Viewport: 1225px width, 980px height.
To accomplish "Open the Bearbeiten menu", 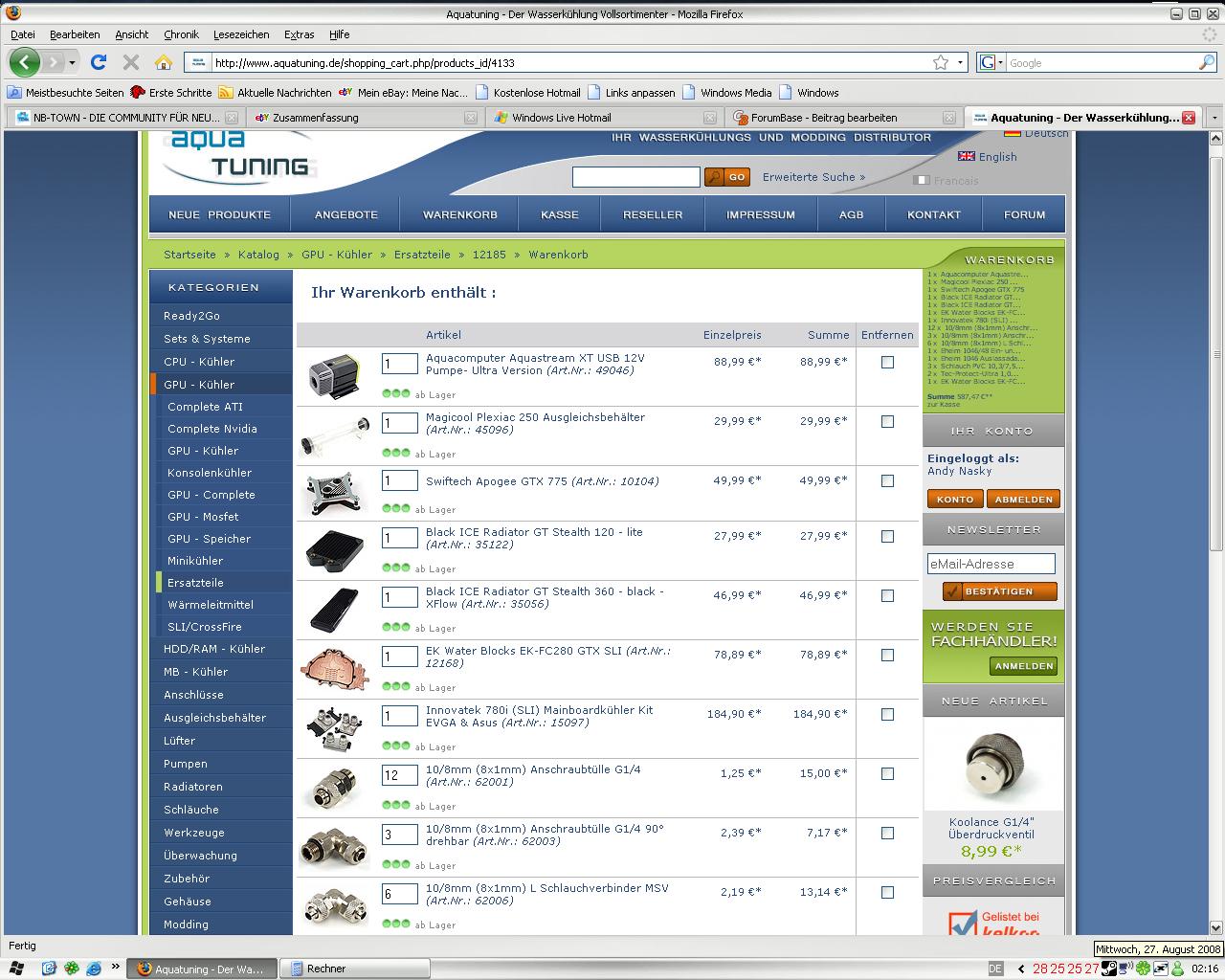I will point(75,34).
